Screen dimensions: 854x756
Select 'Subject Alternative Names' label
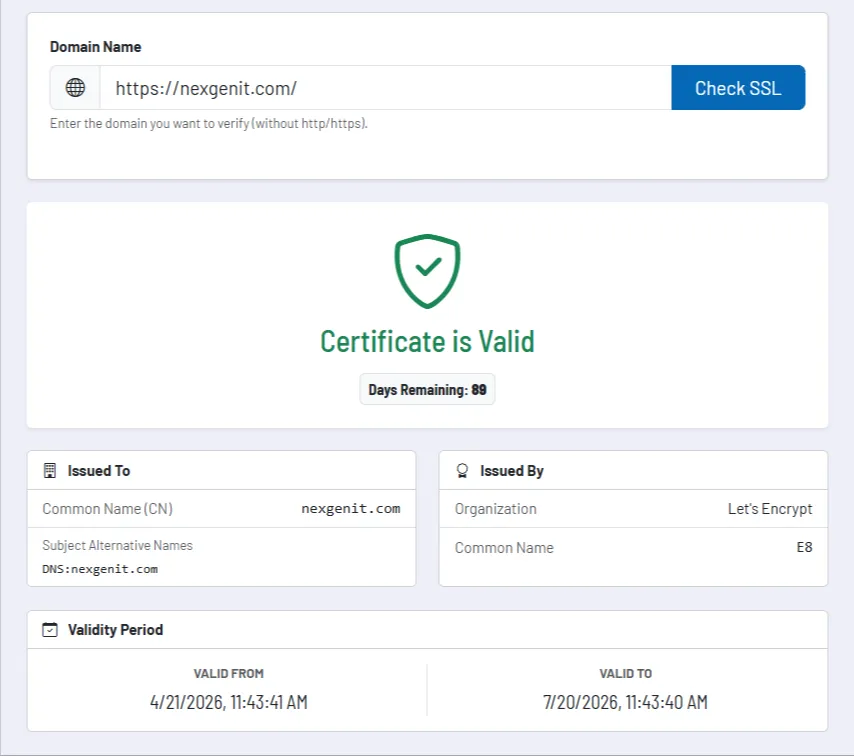pos(118,545)
